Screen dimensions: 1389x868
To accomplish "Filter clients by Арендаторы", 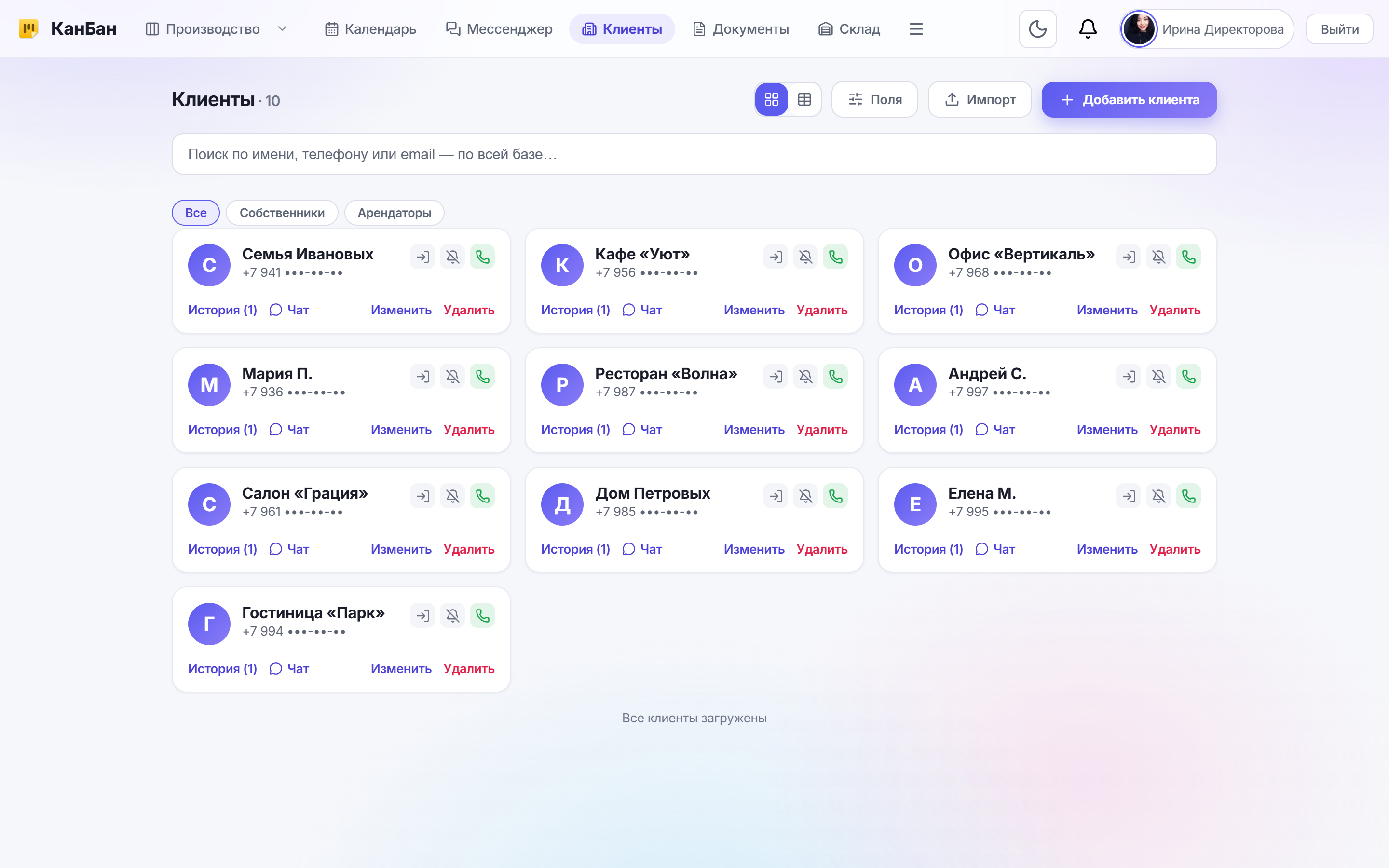I will coord(395,212).
